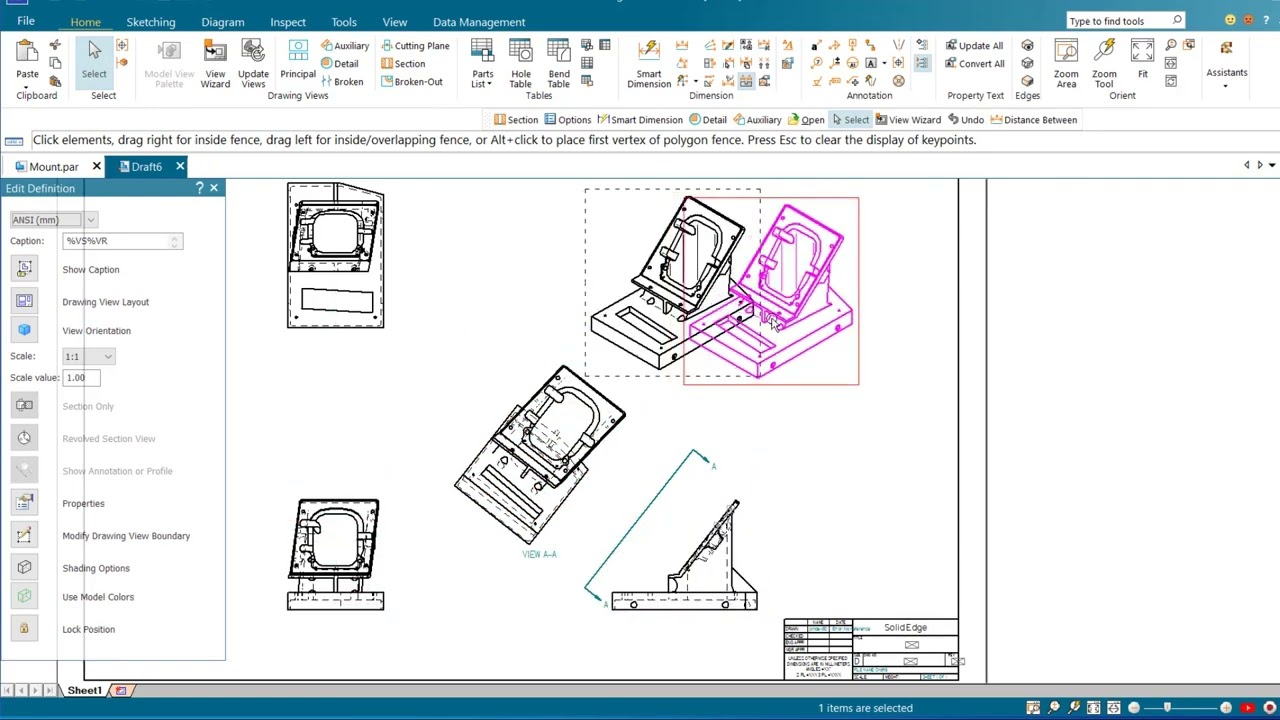Click the Edit Definition help question mark
The image size is (1280, 720).
pos(199,188)
